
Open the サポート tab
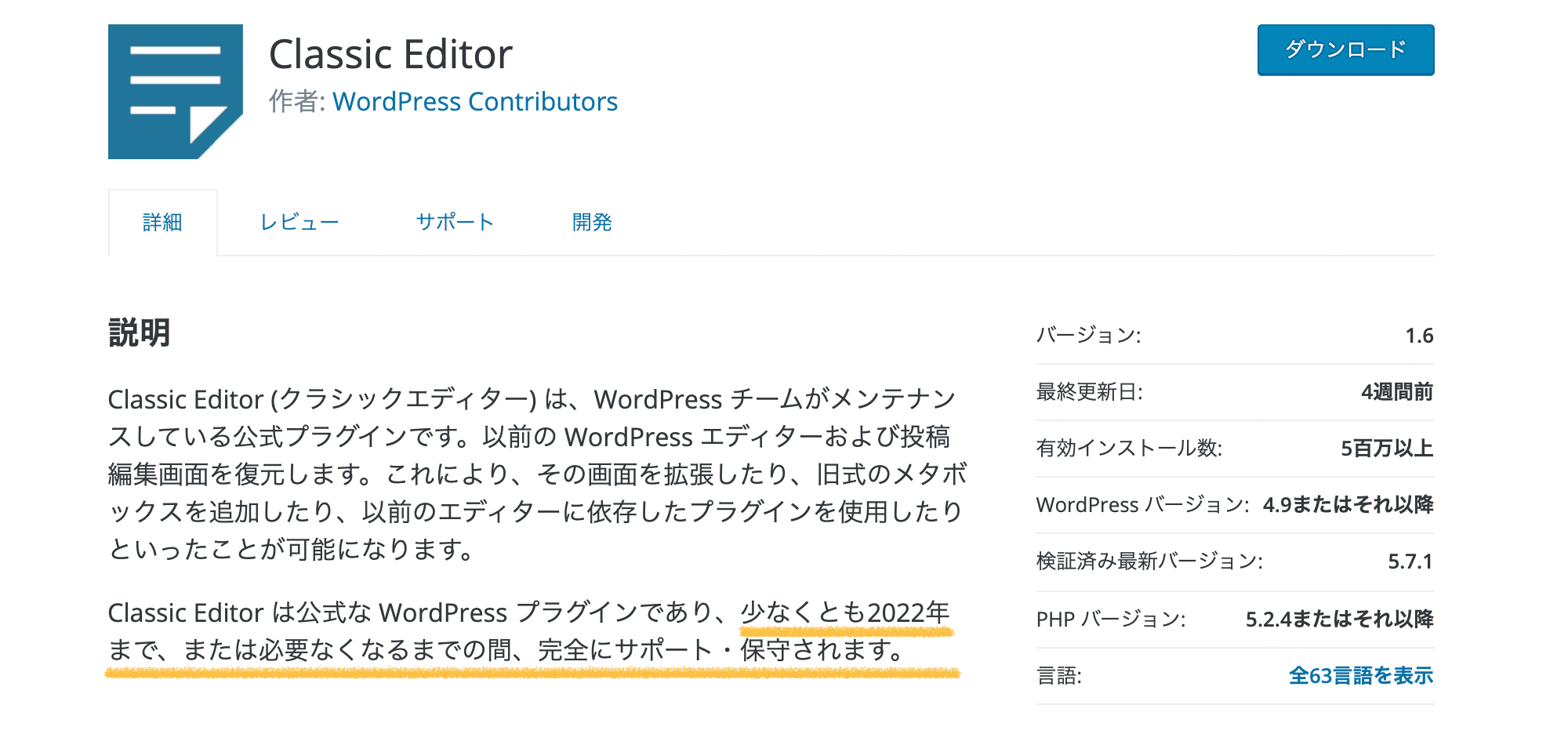[455, 223]
